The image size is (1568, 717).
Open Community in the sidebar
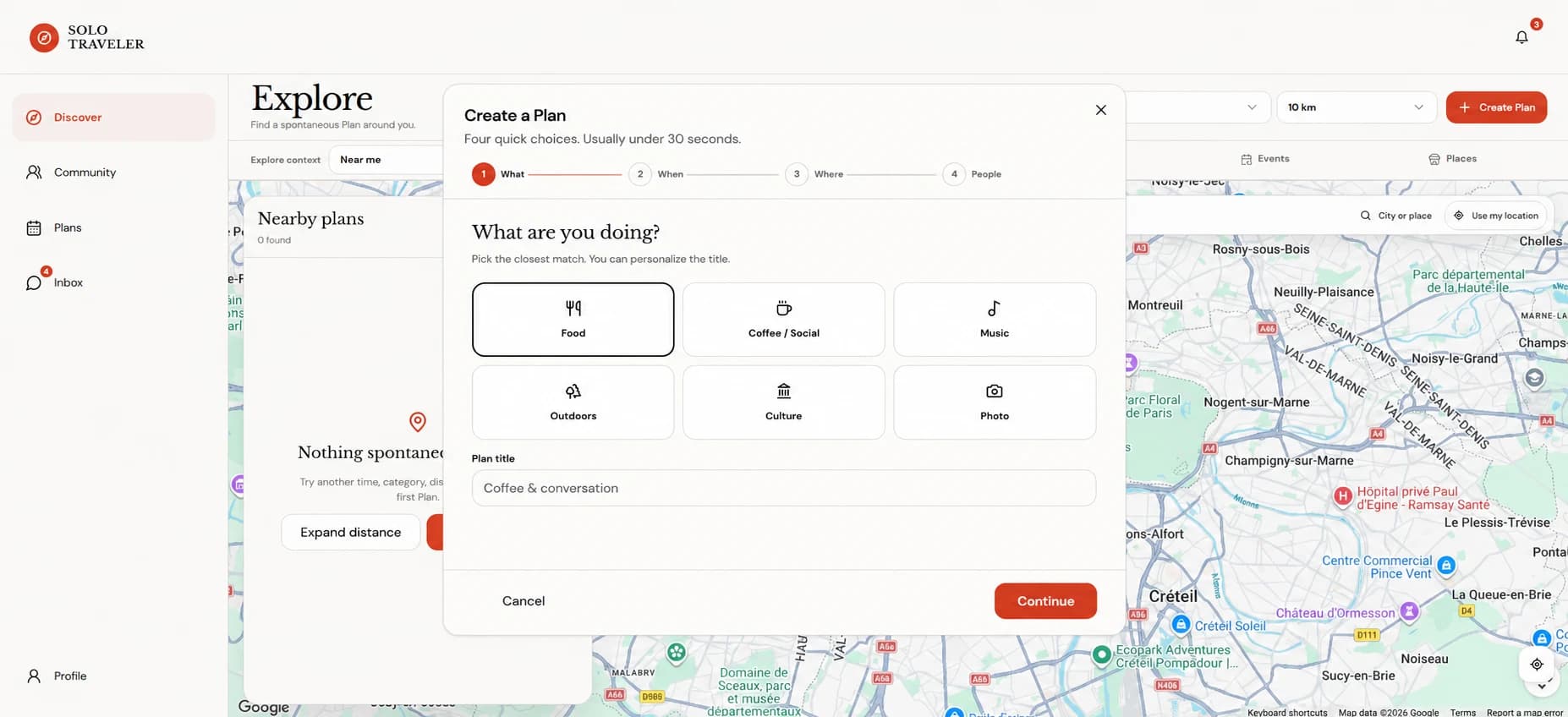[x=113, y=172]
